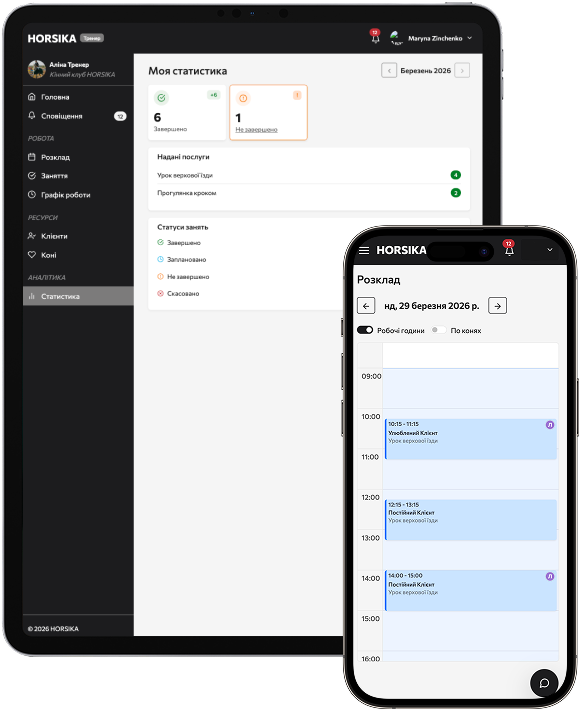Image resolution: width=580 pixels, height=710 pixels.
Task: Click green check icon on Завершено card
Action: point(161,97)
